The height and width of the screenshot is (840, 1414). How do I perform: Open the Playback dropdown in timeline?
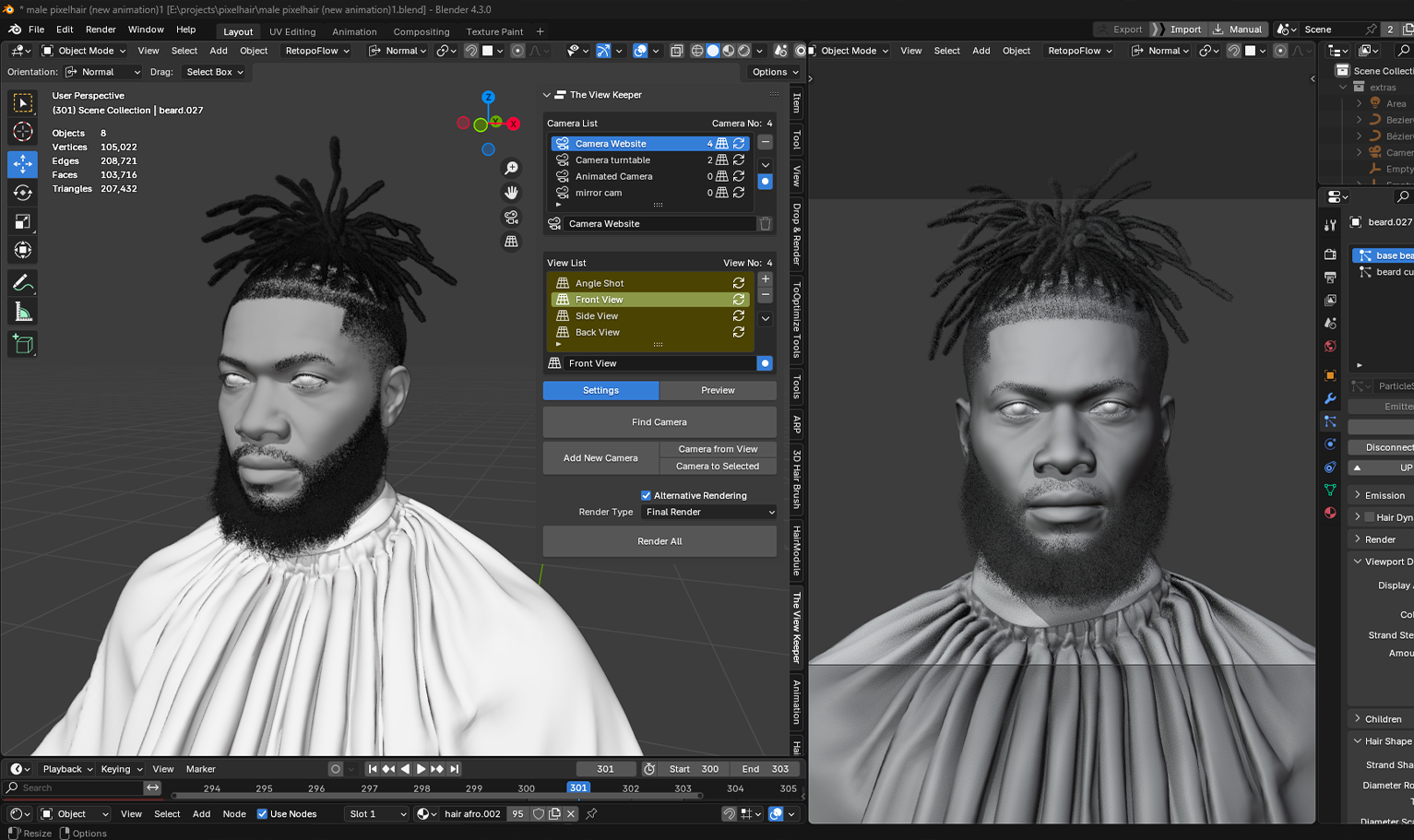[67, 769]
